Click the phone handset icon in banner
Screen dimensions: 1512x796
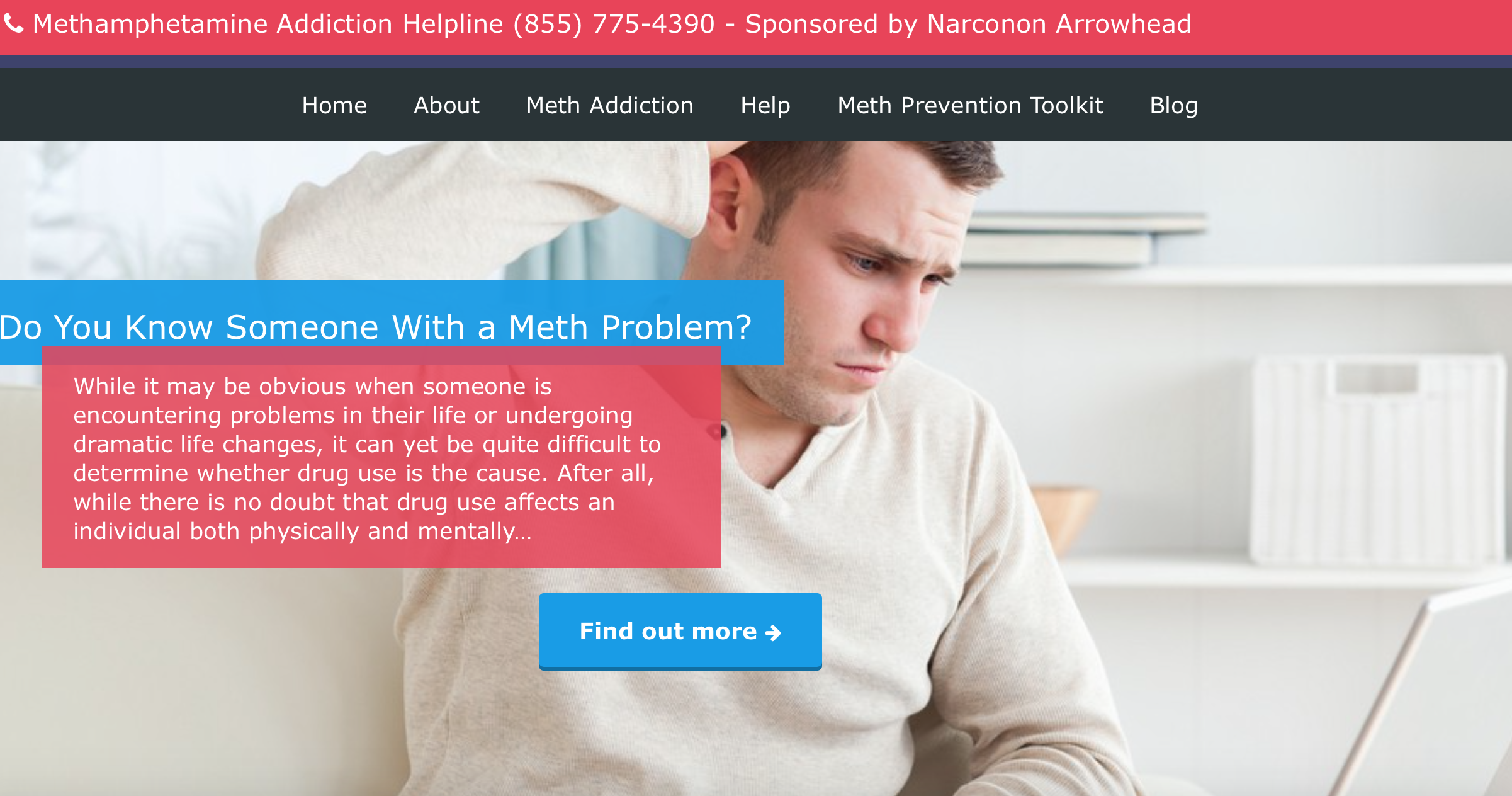13,24
